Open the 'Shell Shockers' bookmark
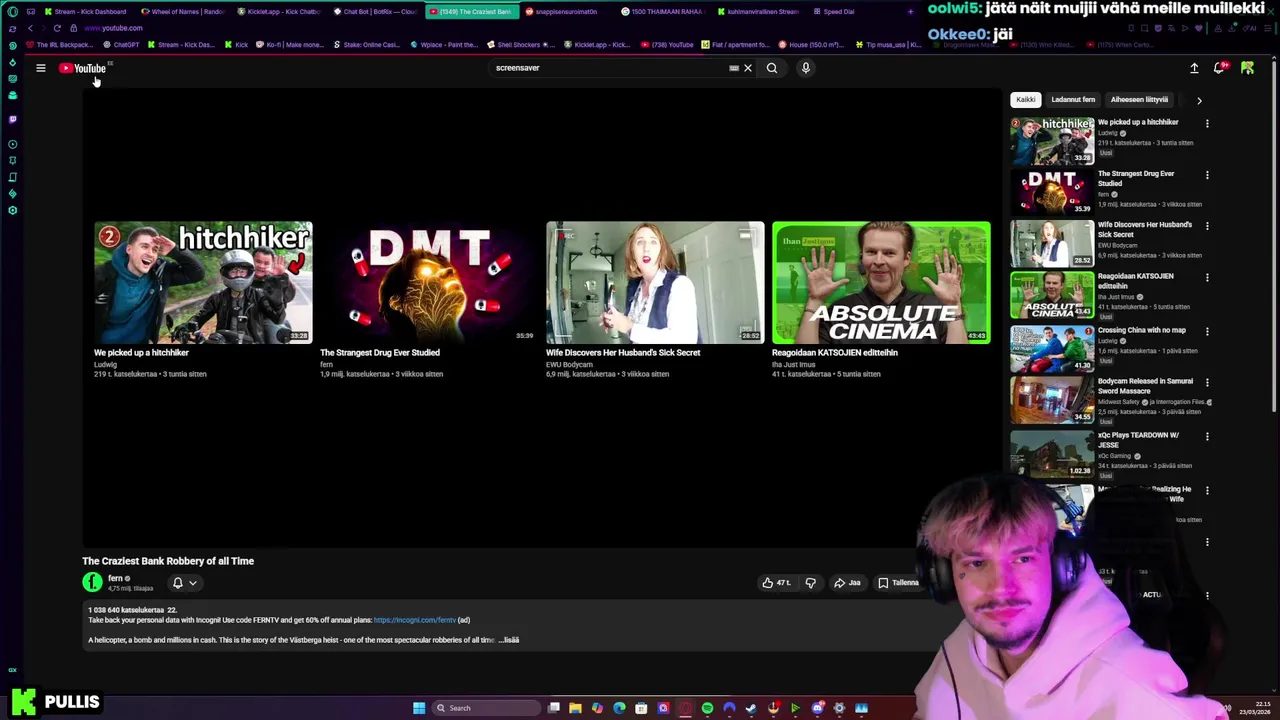This screenshot has height=720, width=1280. click(x=521, y=45)
